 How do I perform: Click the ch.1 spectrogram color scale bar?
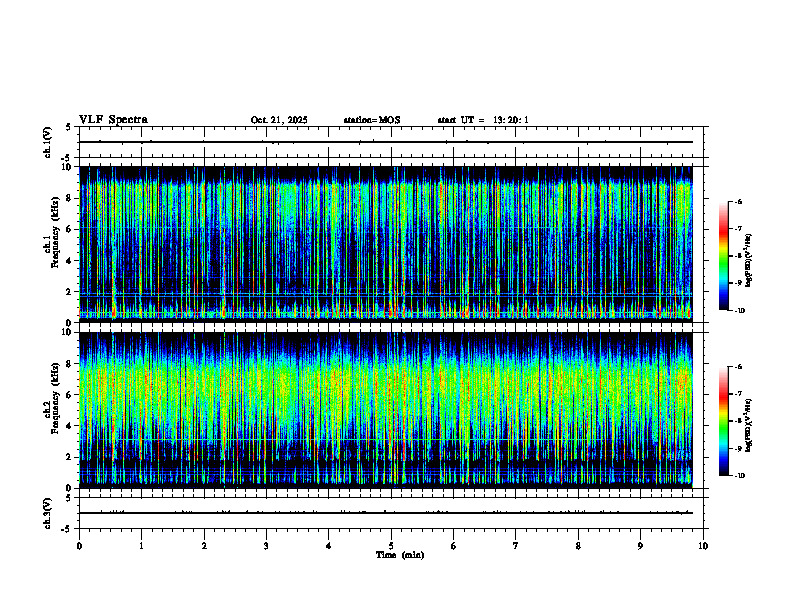pos(724,256)
